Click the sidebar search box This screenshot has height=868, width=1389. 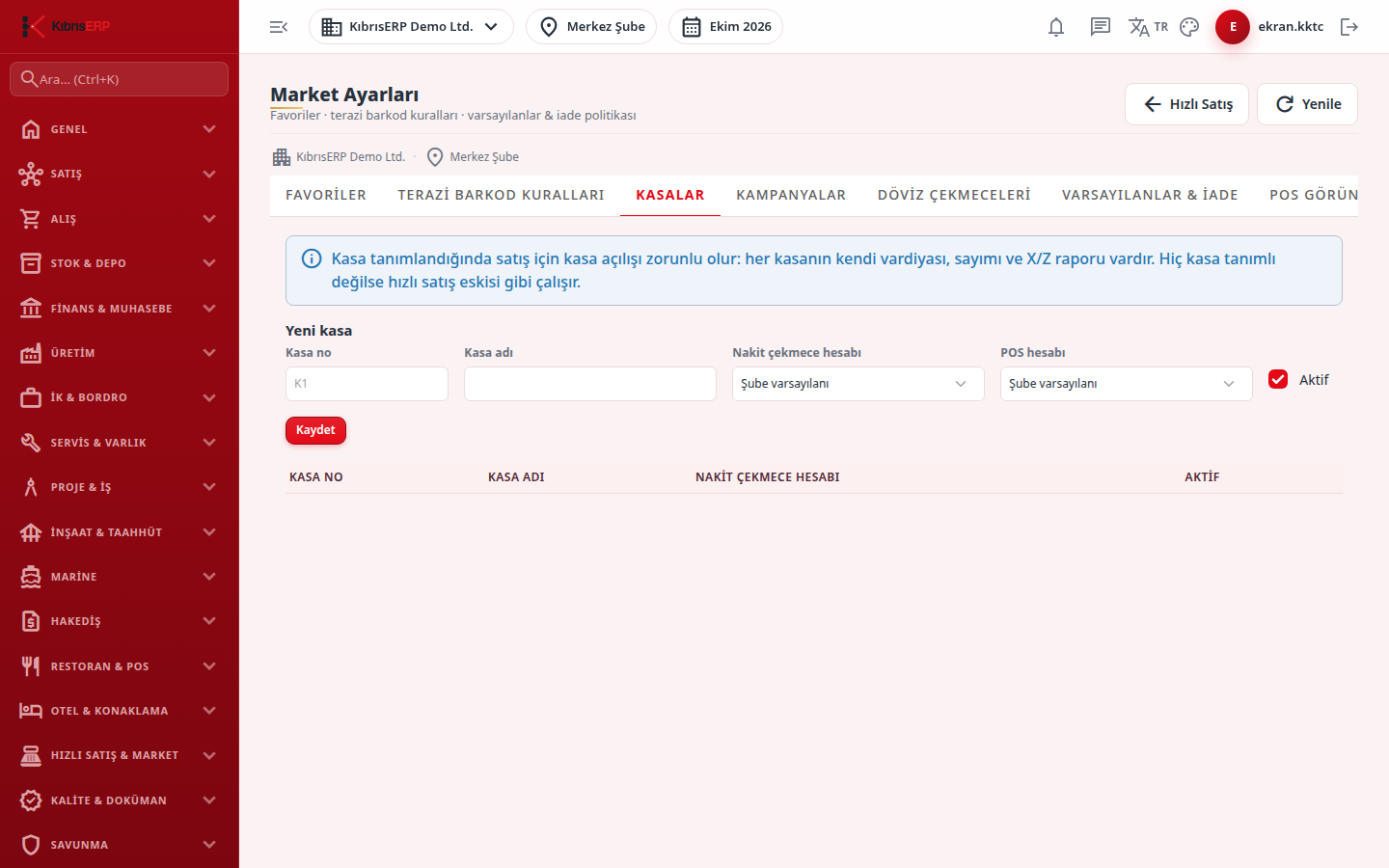[119, 79]
